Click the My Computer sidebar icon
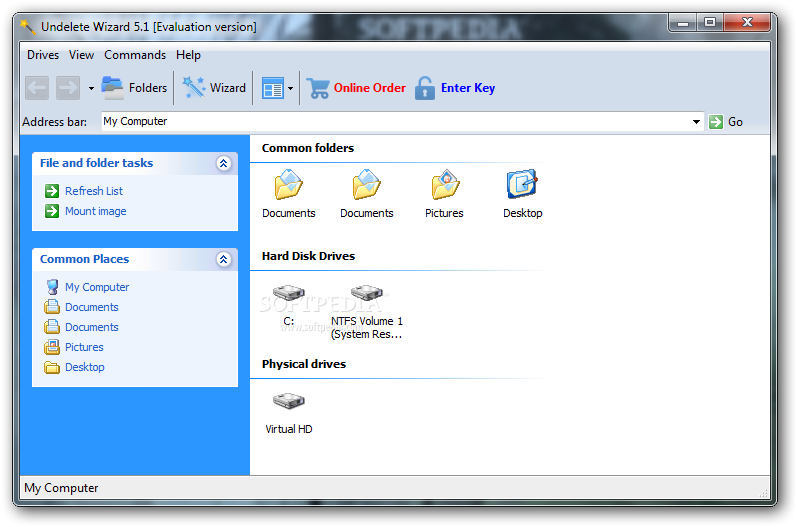 [x=52, y=287]
